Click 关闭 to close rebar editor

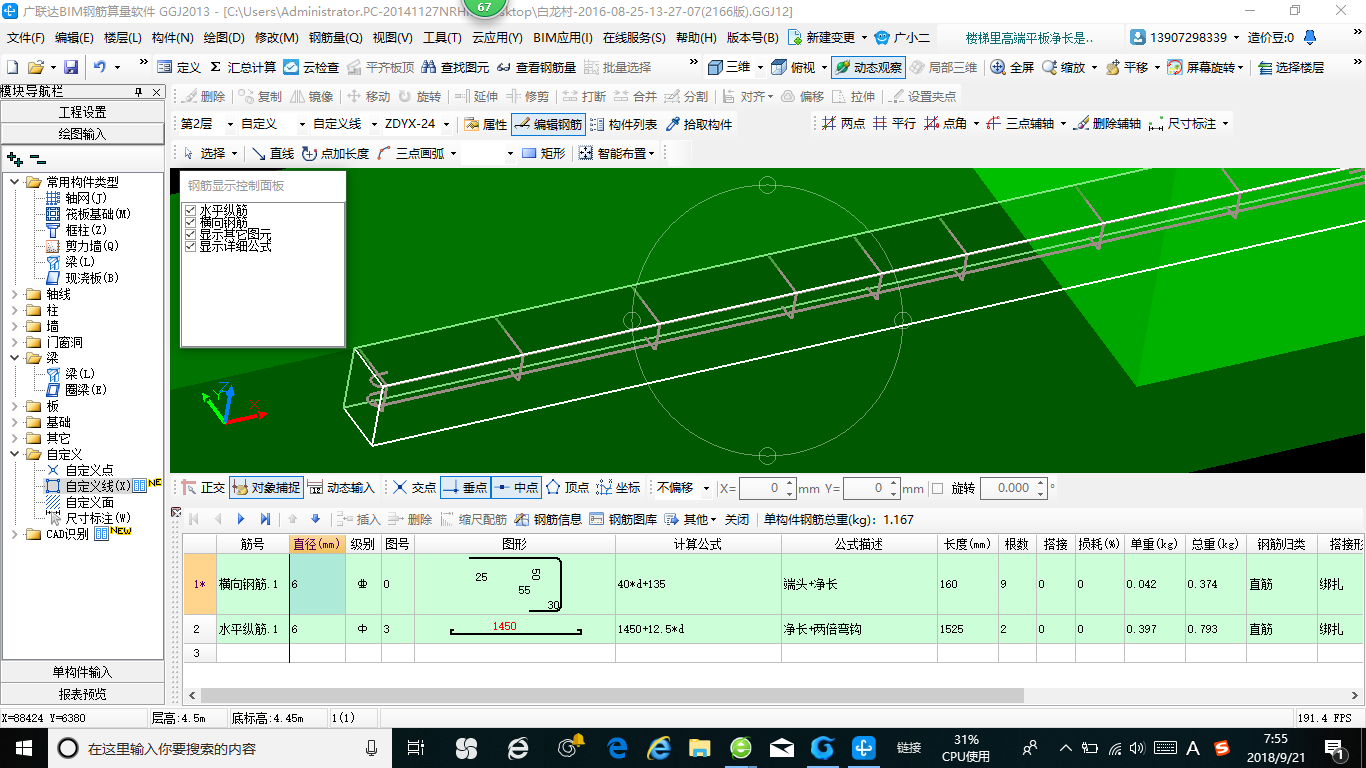(x=737, y=520)
